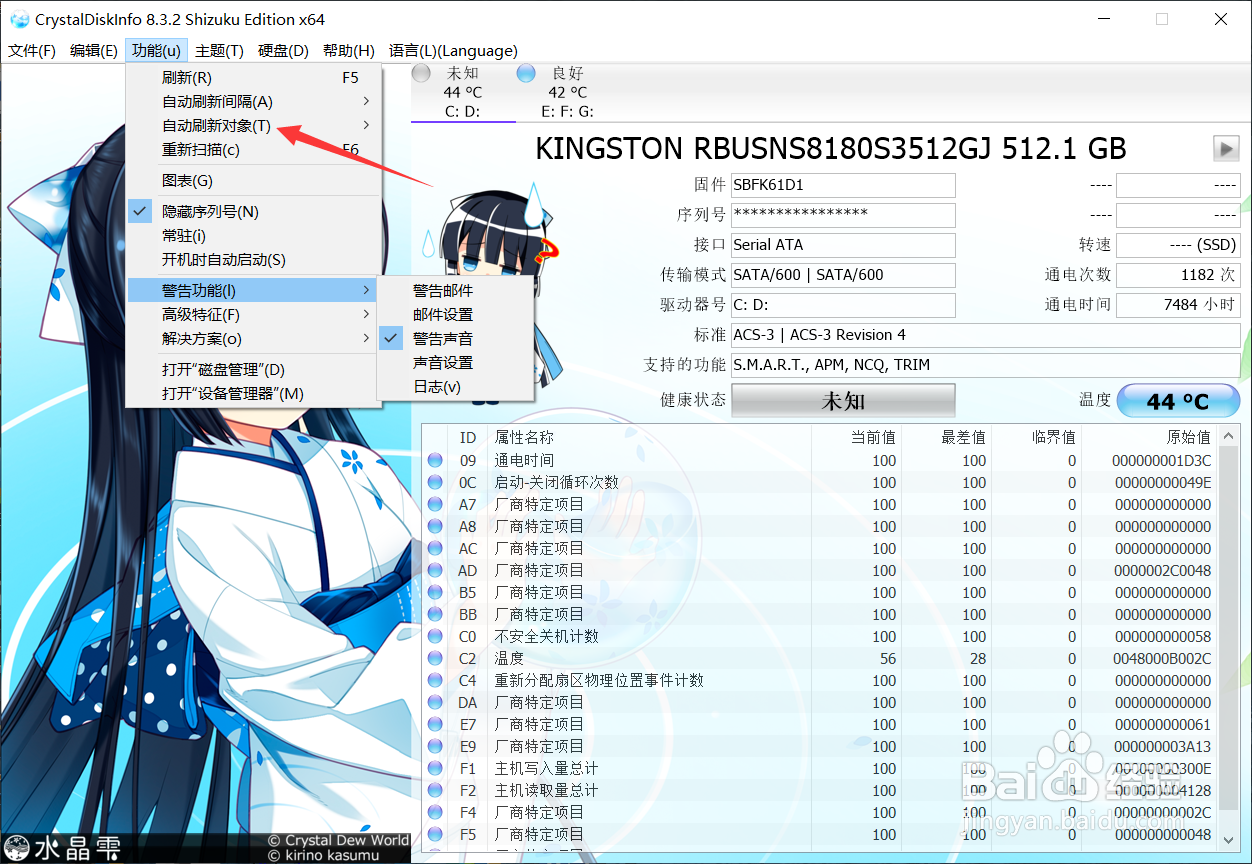Screen dimensions: 1252x864
Task: Expand 警告功能(l) submenu
Action: [x=253, y=291]
